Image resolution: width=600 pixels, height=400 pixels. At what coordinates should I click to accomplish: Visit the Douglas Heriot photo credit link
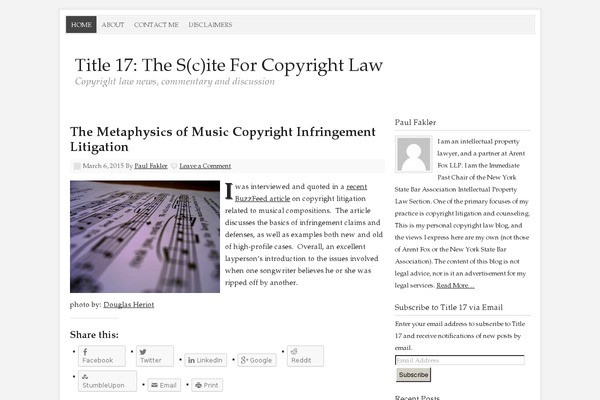[129, 305]
